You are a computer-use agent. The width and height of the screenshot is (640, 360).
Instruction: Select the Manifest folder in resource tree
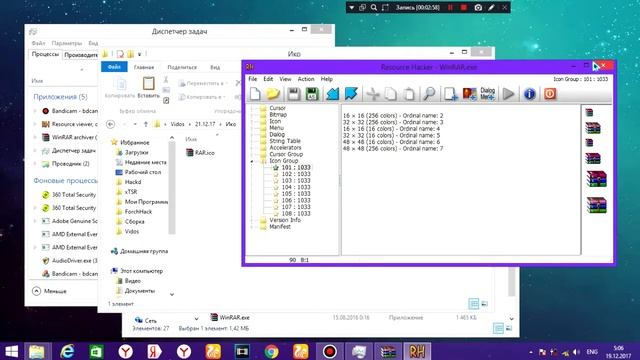[280, 226]
